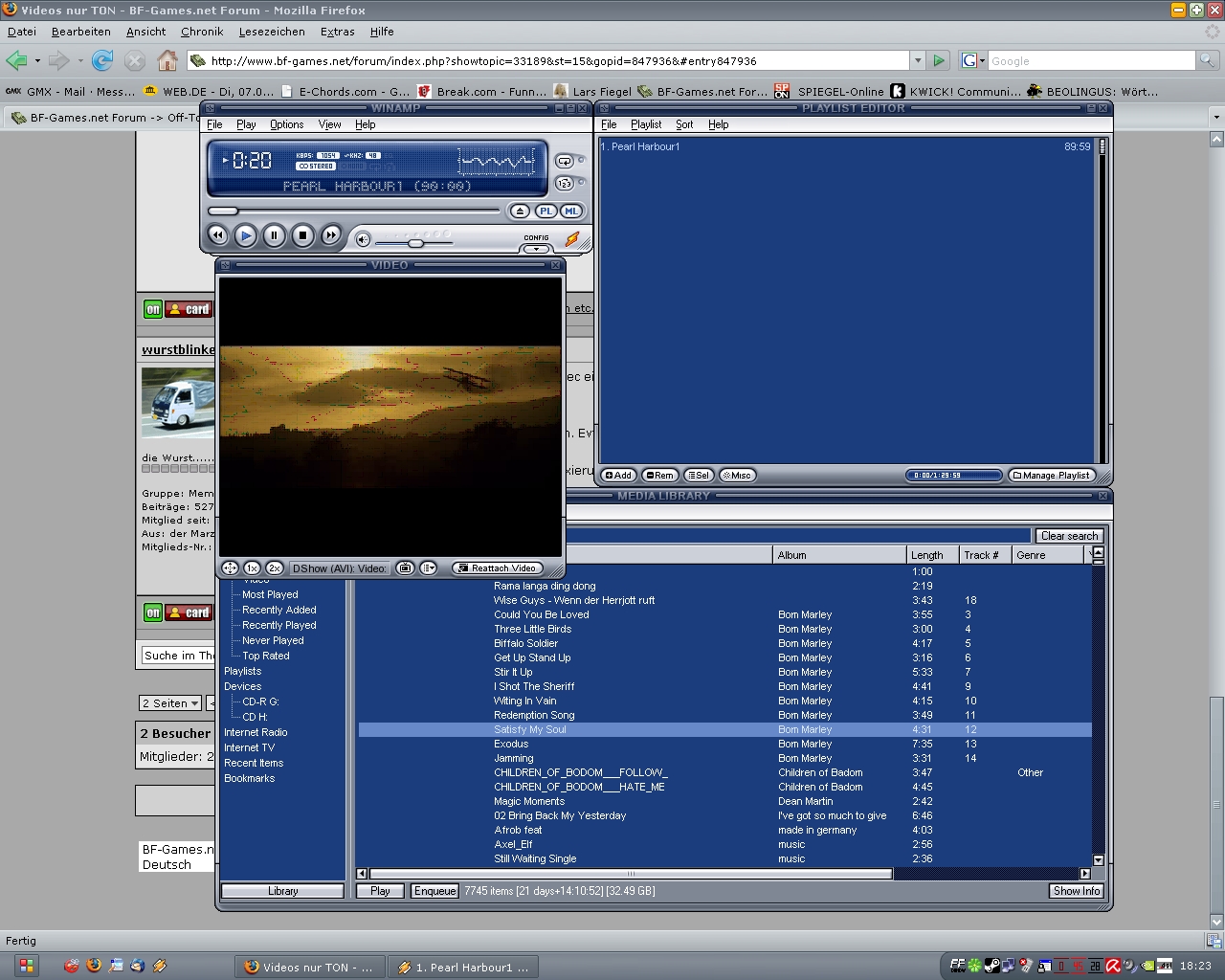Open playlist Misc menu button
1225x980 pixels.
click(737, 475)
